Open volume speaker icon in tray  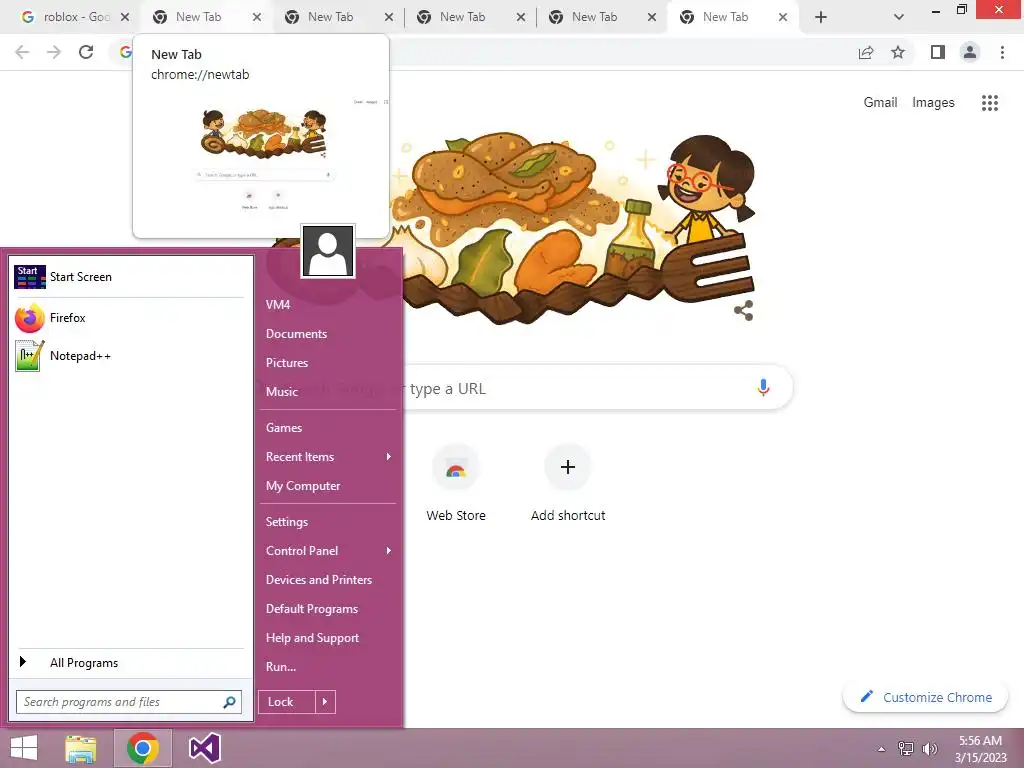(929, 749)
